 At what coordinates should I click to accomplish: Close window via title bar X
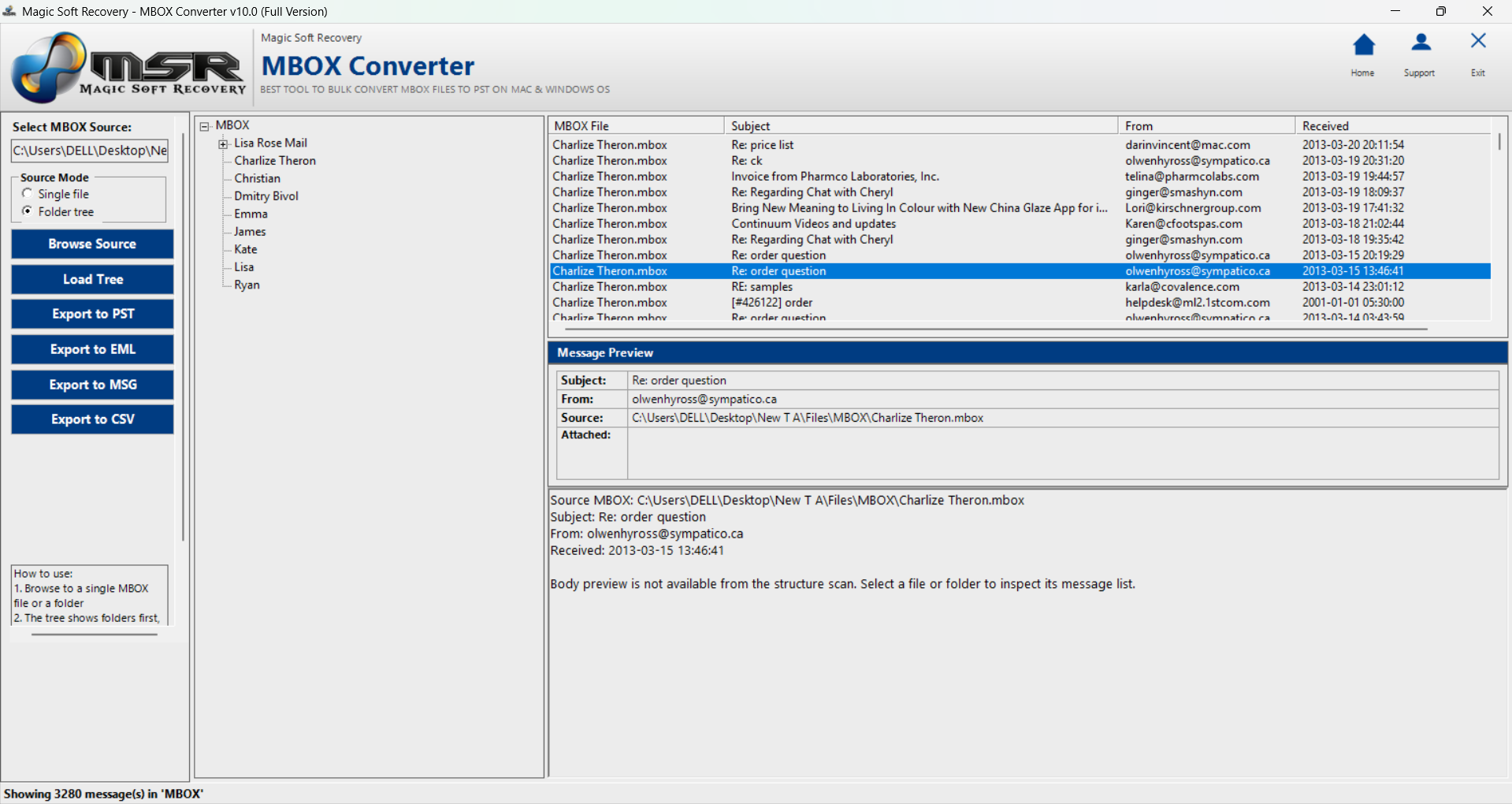pos(1488,11)
